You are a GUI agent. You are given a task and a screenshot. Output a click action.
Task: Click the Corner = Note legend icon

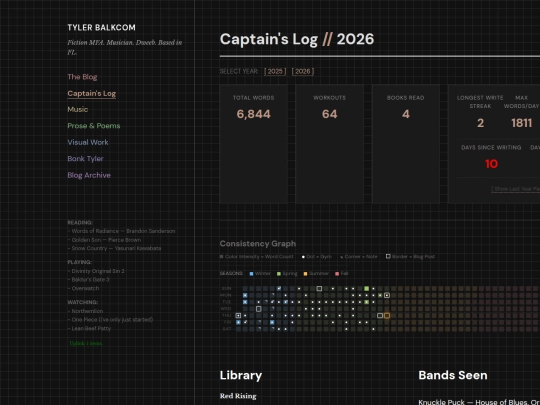tap(342, 257)
